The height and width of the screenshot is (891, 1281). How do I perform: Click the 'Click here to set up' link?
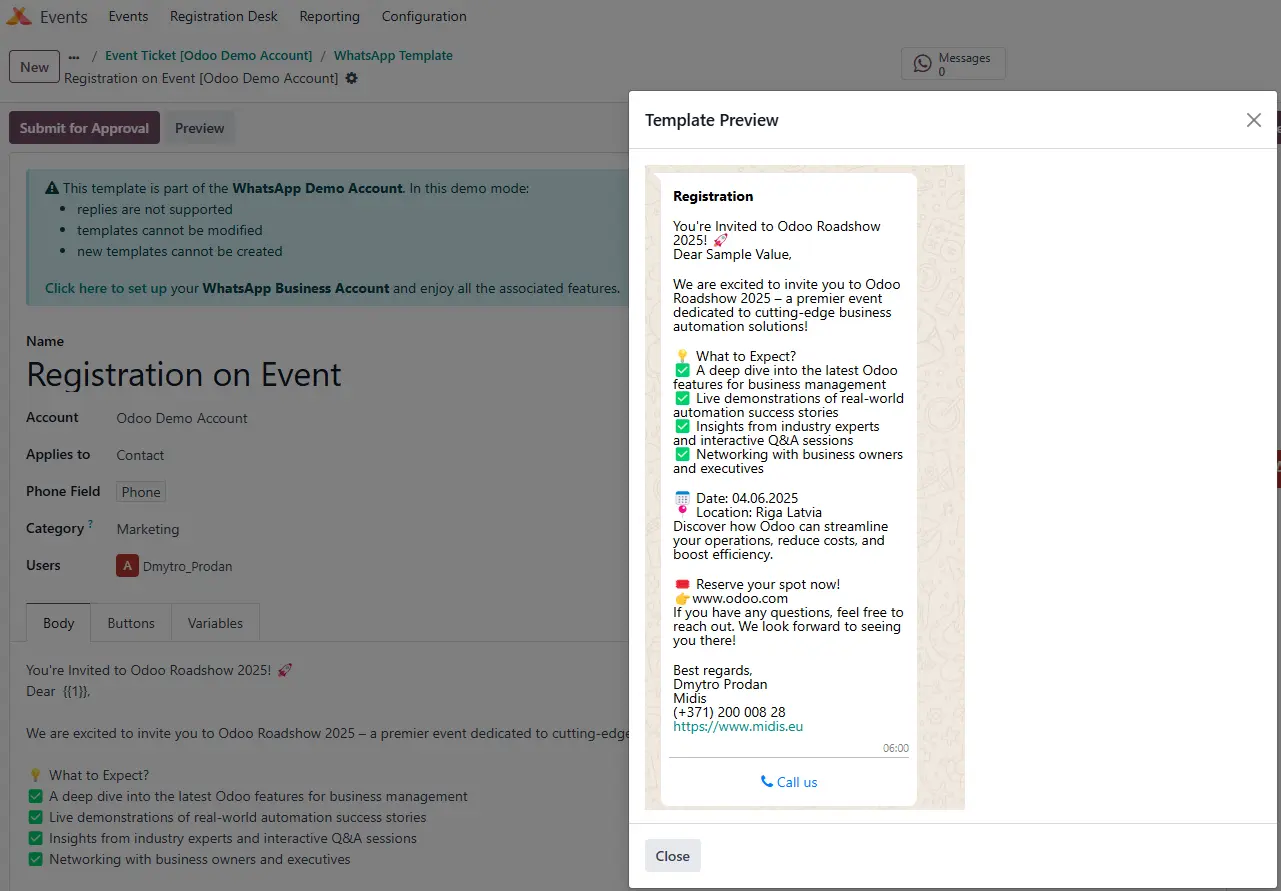pos(106,288)
